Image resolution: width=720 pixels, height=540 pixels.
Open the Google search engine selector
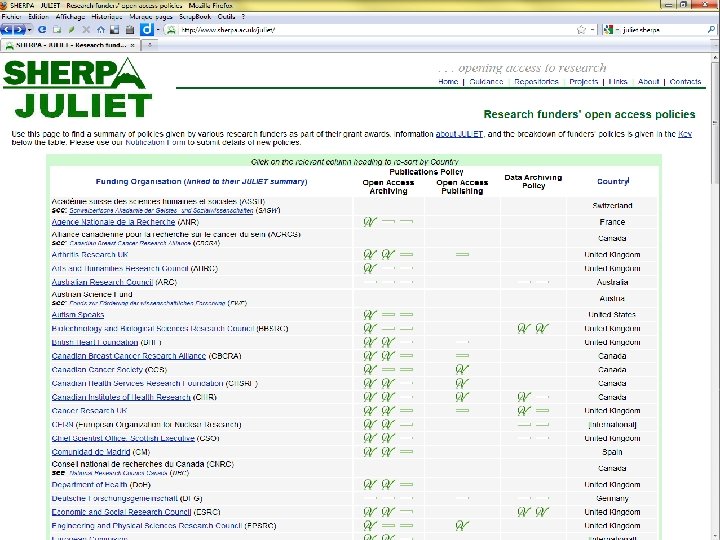(610, 30)
